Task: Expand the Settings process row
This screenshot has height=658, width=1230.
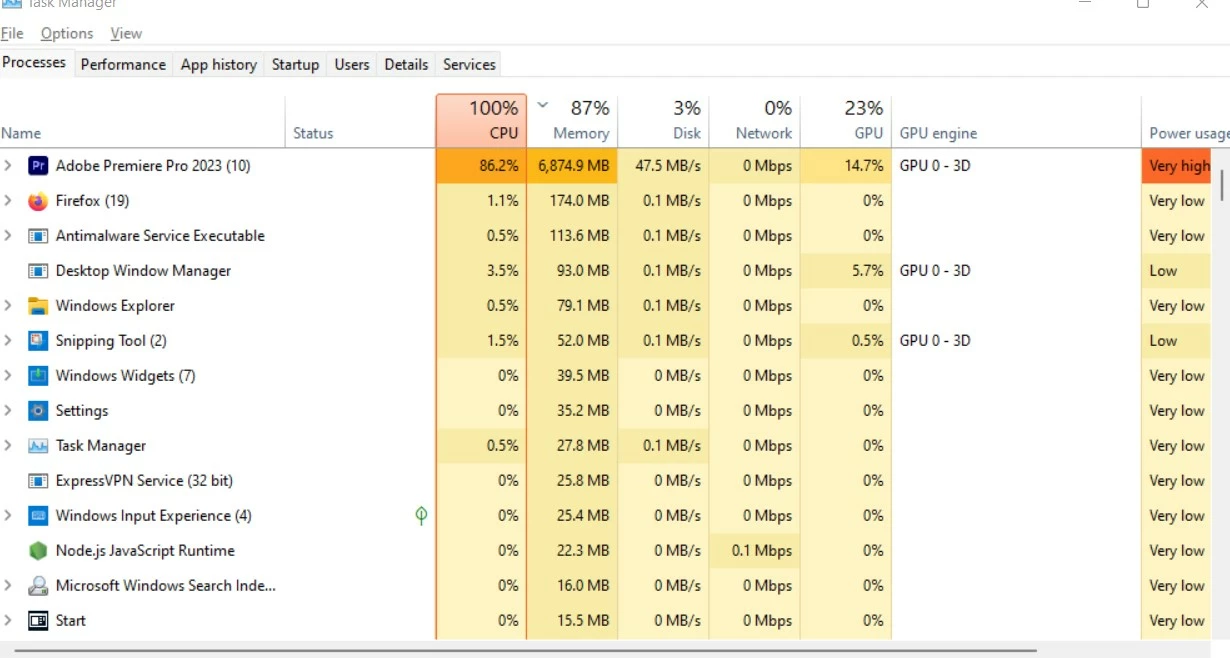Action: tap(8, 411)
